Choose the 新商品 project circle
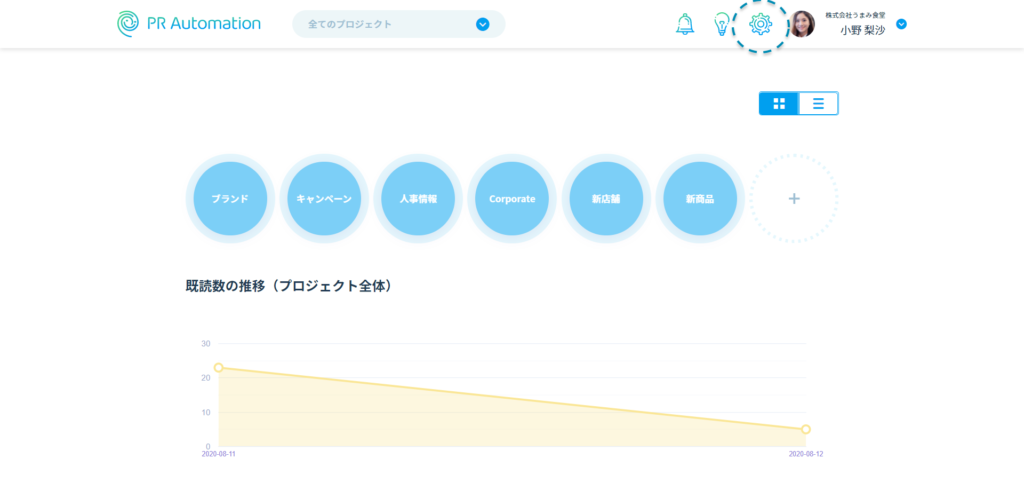This screenshot has height=482, width=1024. point(700,198)
